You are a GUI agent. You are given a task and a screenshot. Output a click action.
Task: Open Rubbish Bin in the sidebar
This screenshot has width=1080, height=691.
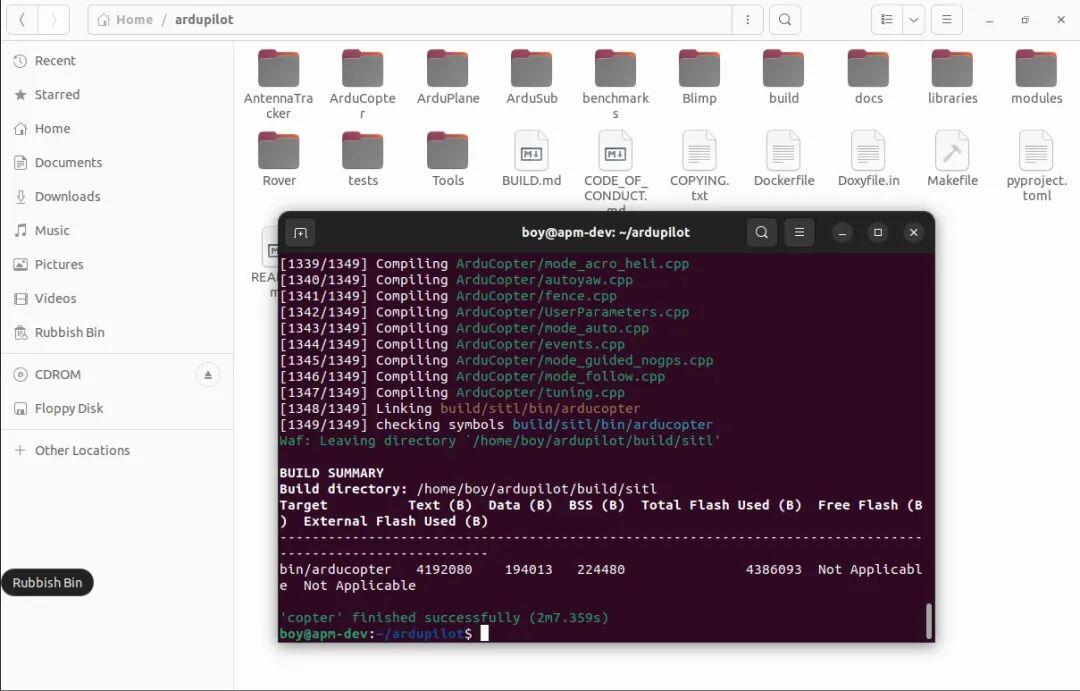(x=117, y=332)
